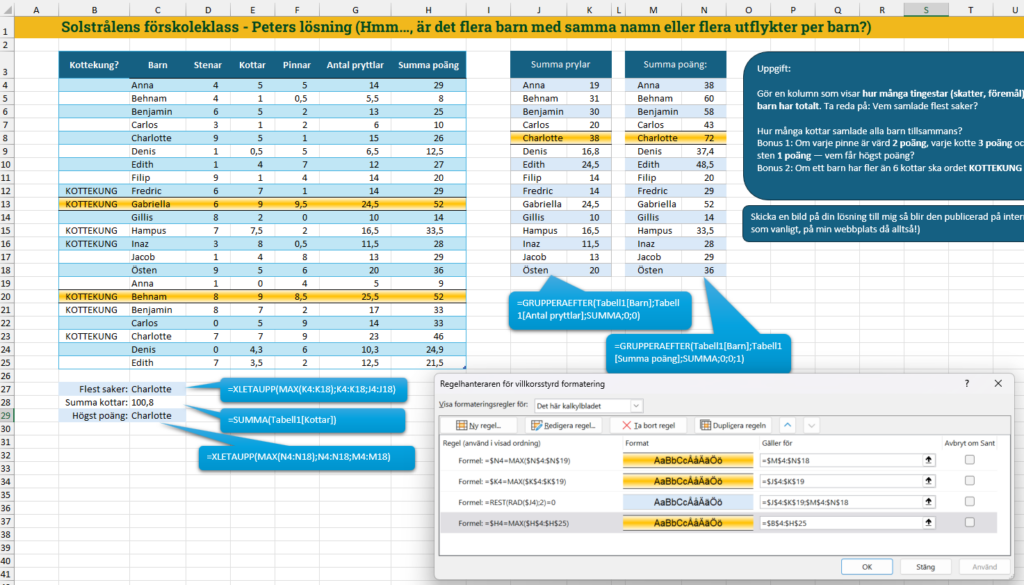This screenshot has width=1024, height=585.
Task: Click Summa prylar header cell
Action: pos(560,64)
